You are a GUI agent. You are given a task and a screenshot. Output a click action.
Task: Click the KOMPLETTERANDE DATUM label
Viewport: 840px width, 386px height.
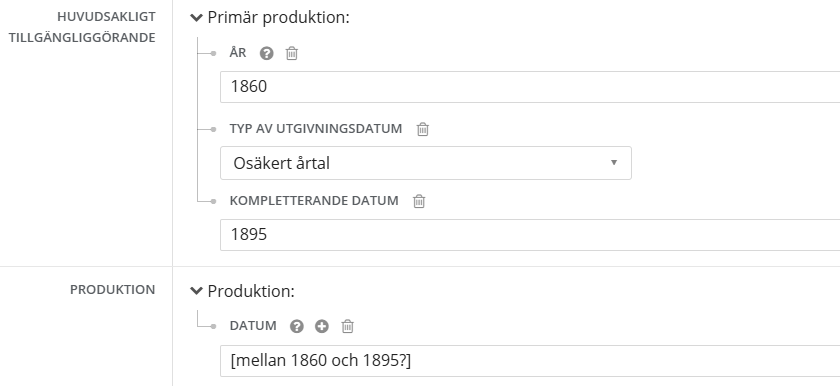click(314, 200)
